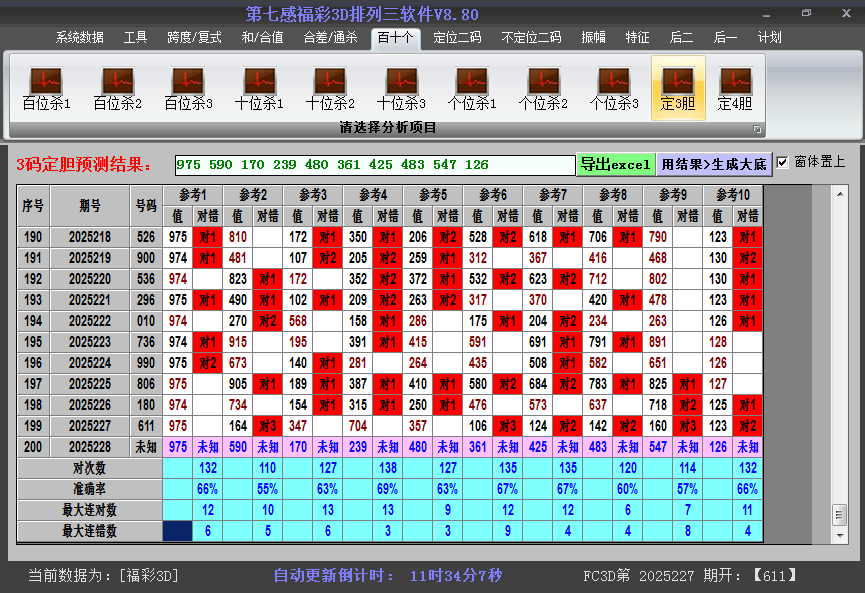Select the 百位杀2 icon
The width and height of the screenshot is (865, 593).
pos(117,88)
